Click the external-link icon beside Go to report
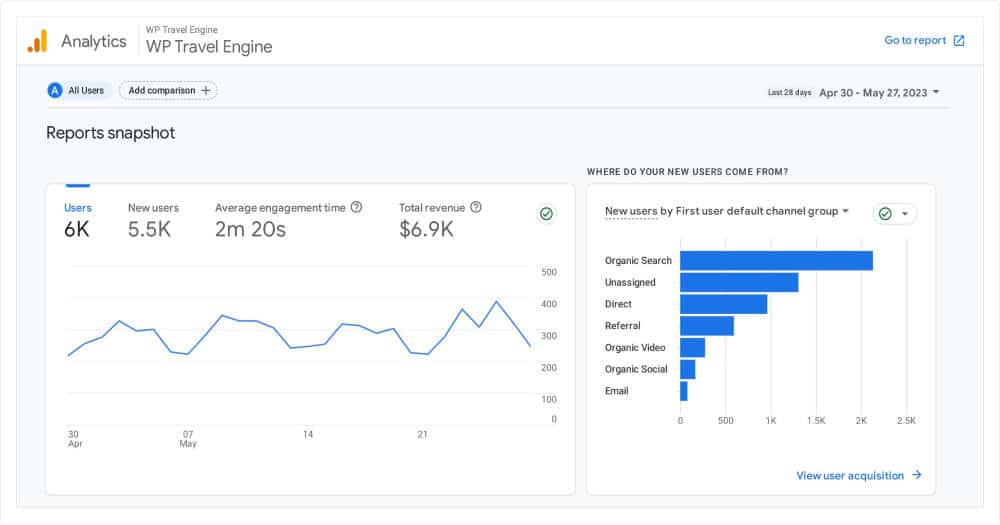This screenshot has width=1000, height=525. pos(959,41)
